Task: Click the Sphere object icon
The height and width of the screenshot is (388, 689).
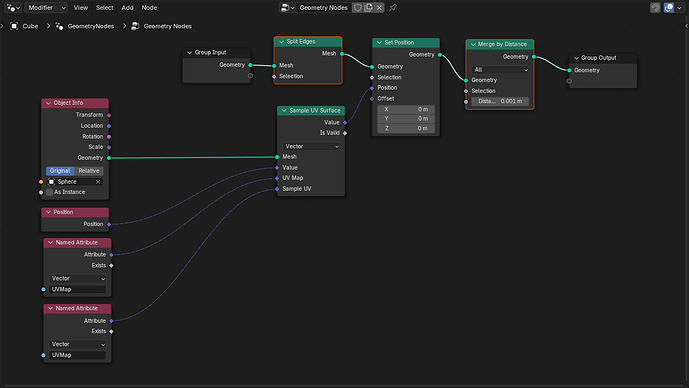Action: (51, 181)
